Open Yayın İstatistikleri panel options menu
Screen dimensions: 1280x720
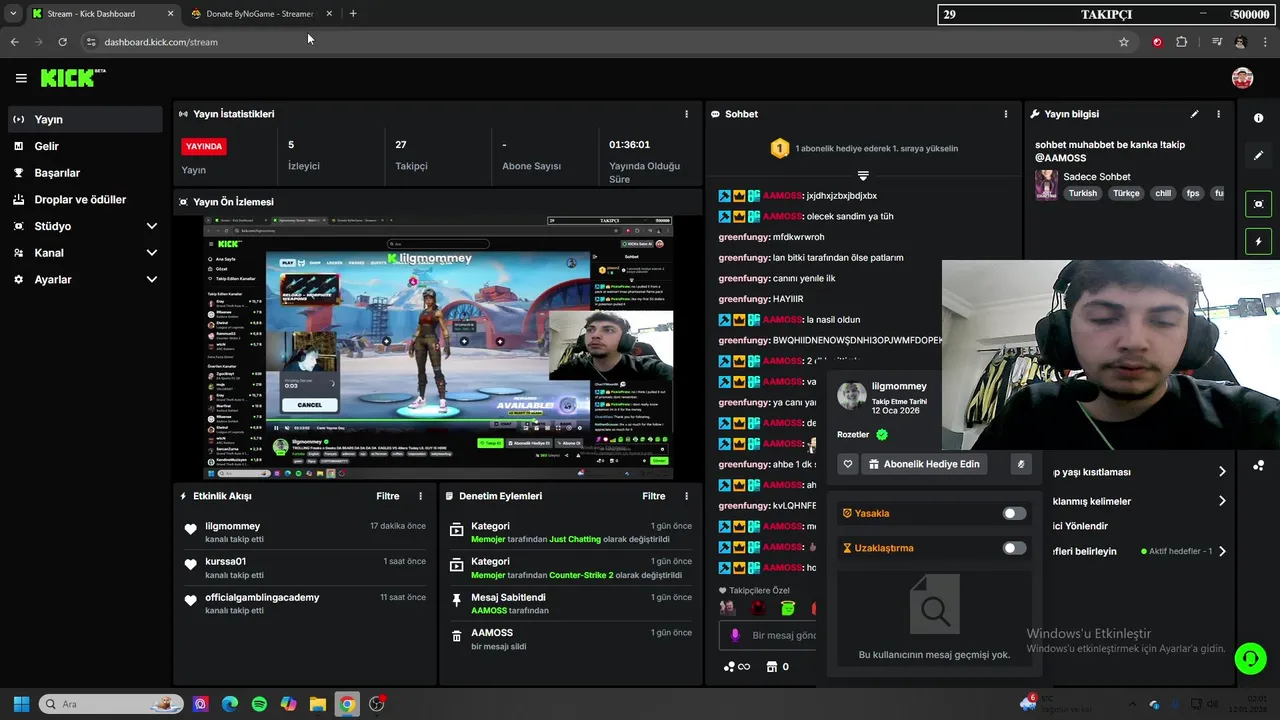coord(686,114)
